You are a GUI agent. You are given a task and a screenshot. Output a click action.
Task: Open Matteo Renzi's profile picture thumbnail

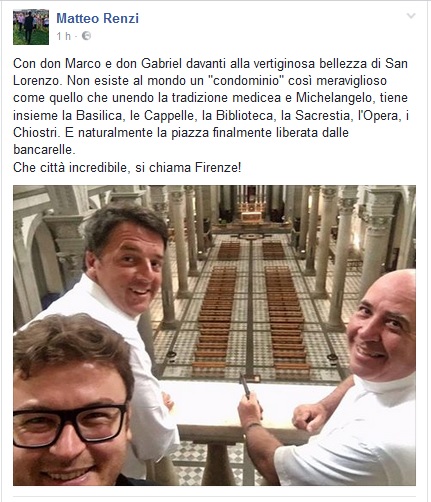click(x=31, y=27)
